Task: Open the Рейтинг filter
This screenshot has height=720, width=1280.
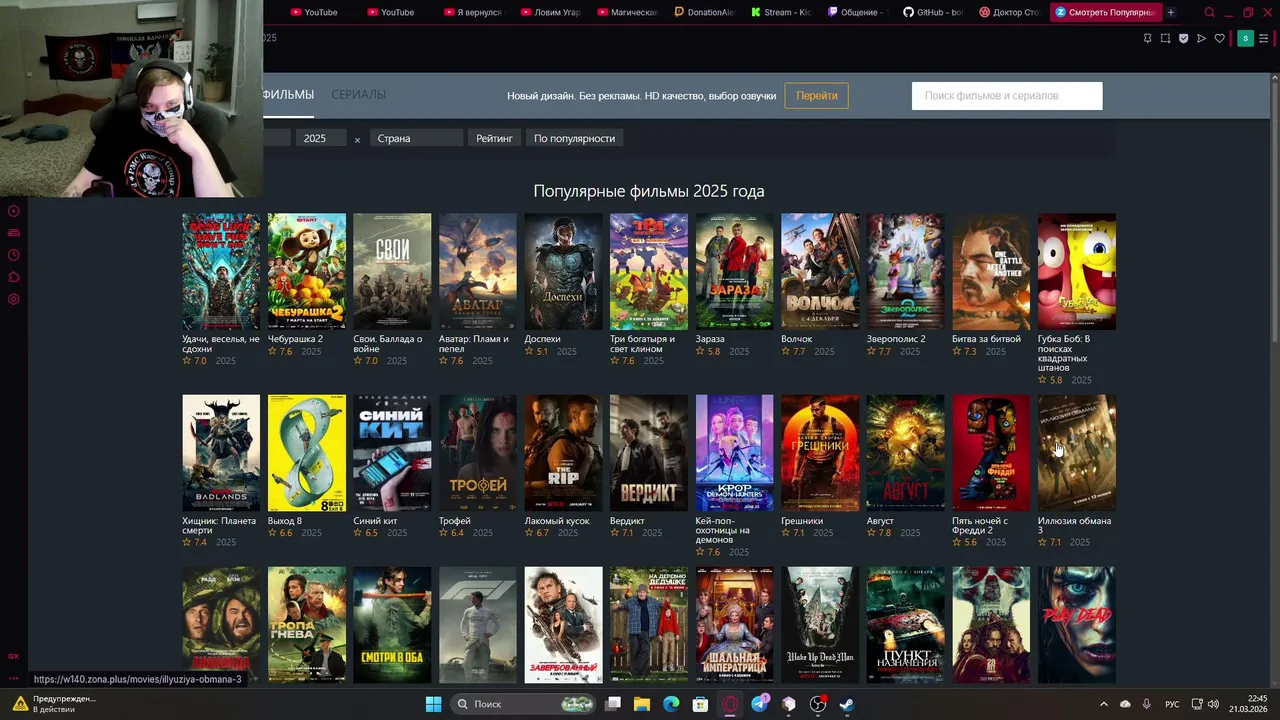Action: pos(494,138)
